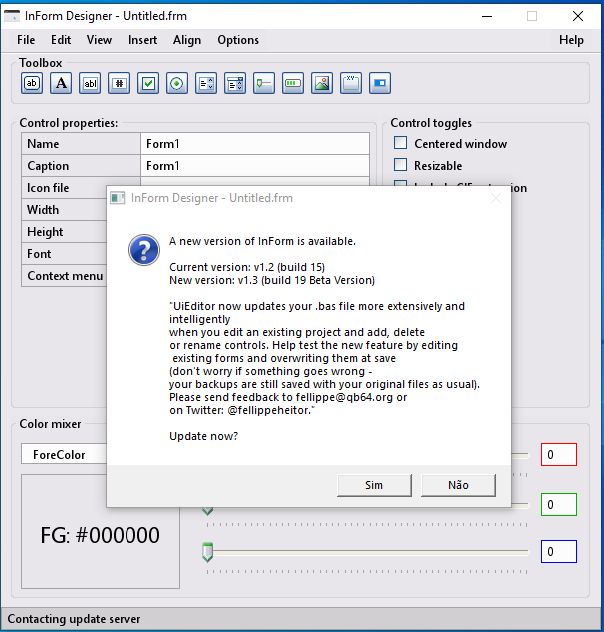Open the Options menu

(x=238, y=40)
